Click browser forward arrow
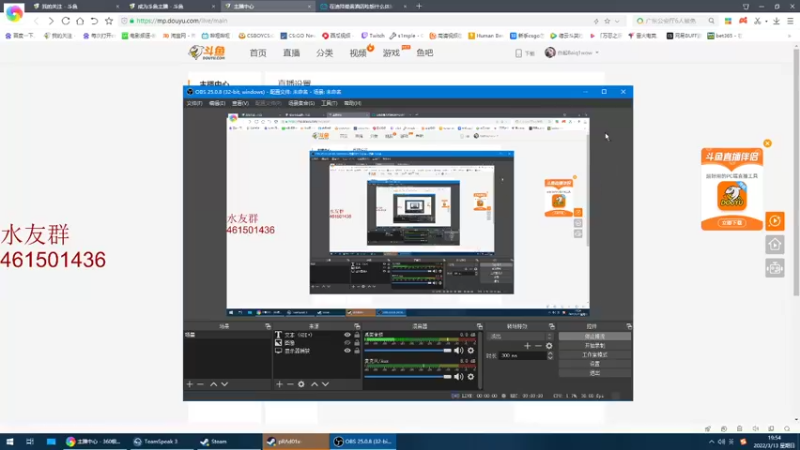800x450 pixels. (51, 21)
